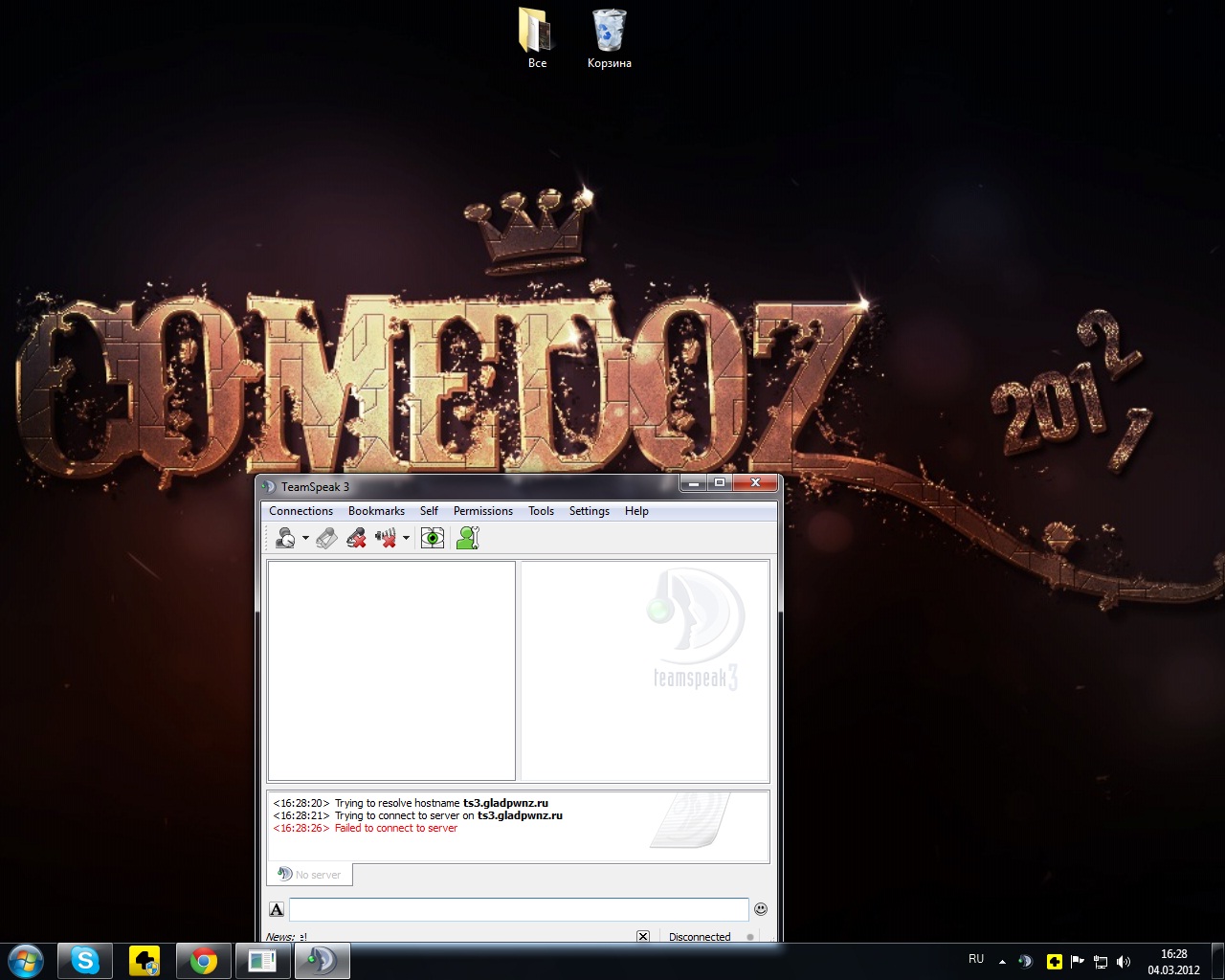Open Google Chrome from the taskbar

click(203, 961)
